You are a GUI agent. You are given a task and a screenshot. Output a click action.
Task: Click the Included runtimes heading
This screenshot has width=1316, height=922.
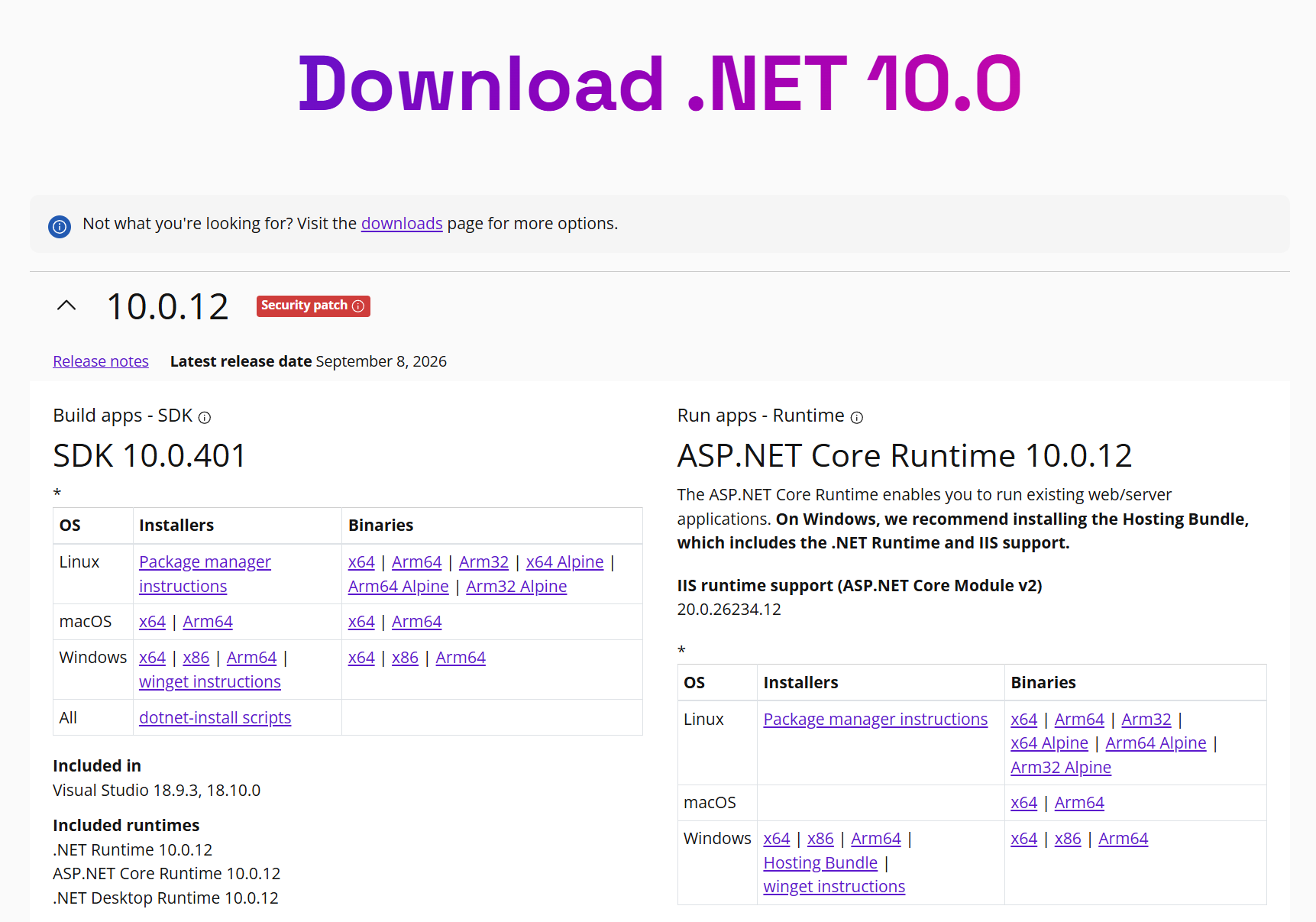pos(126,826)
